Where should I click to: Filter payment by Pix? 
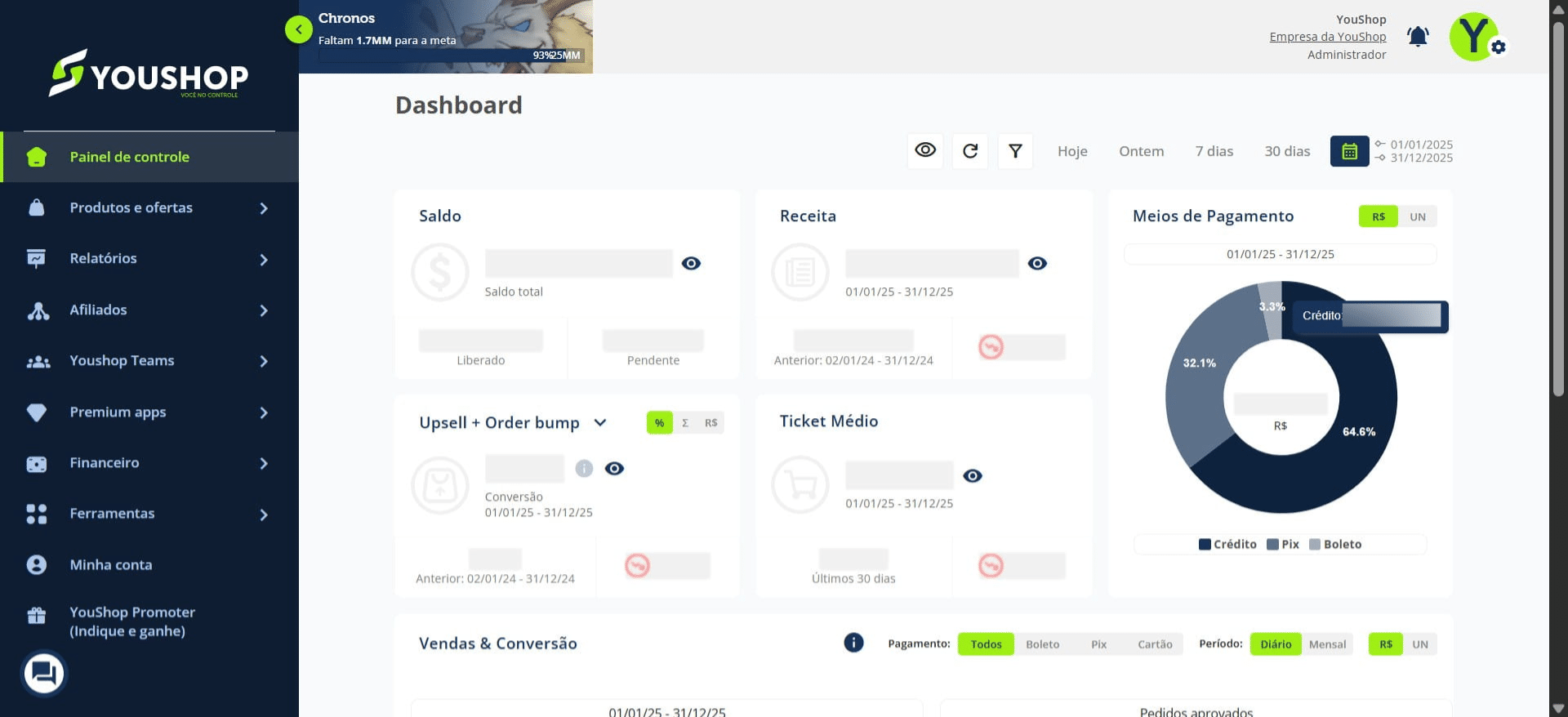(x=1098, y=644)
